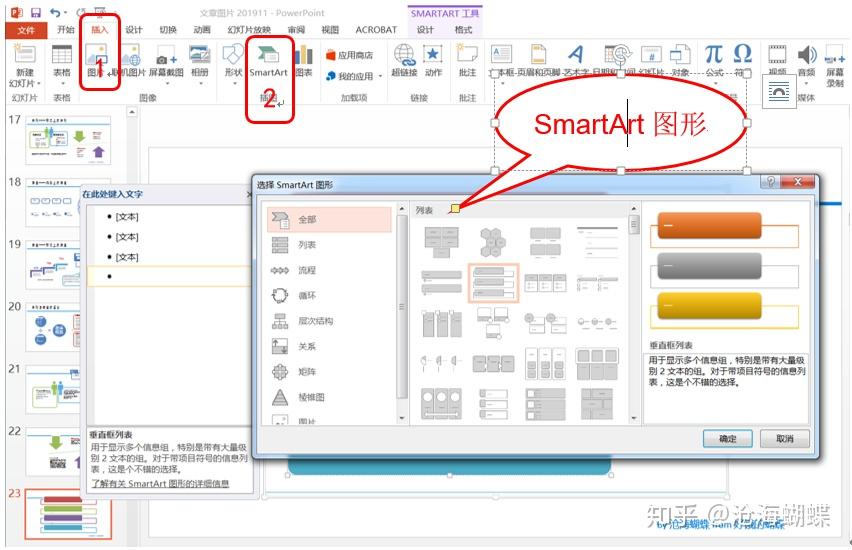Click the first [文本] bullet in text pane
The height and width of the screenshot is (550, 852).
pyautogui.click(x=127, y=217)
